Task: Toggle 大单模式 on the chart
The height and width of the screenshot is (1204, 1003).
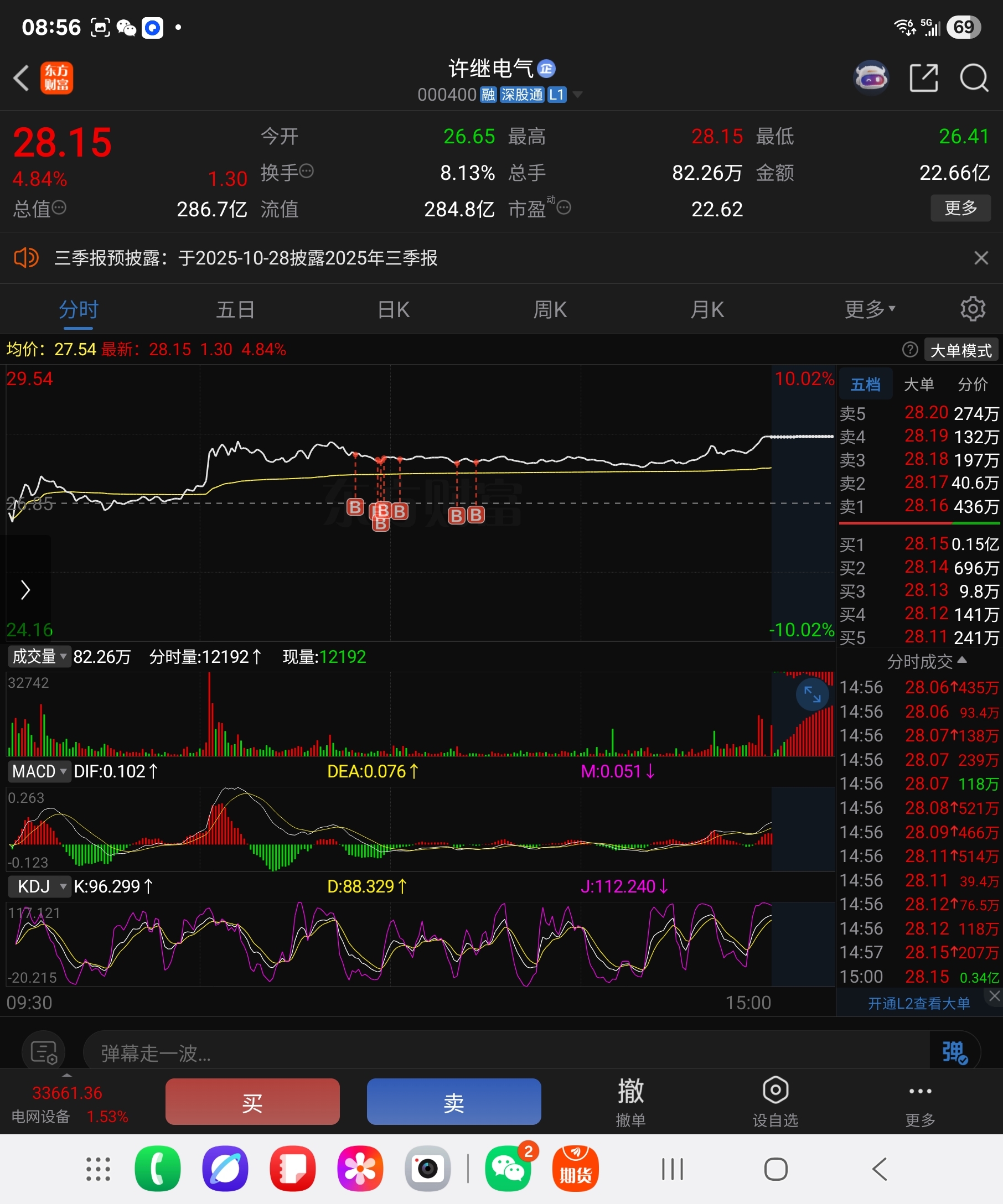Action: point(961,350)
